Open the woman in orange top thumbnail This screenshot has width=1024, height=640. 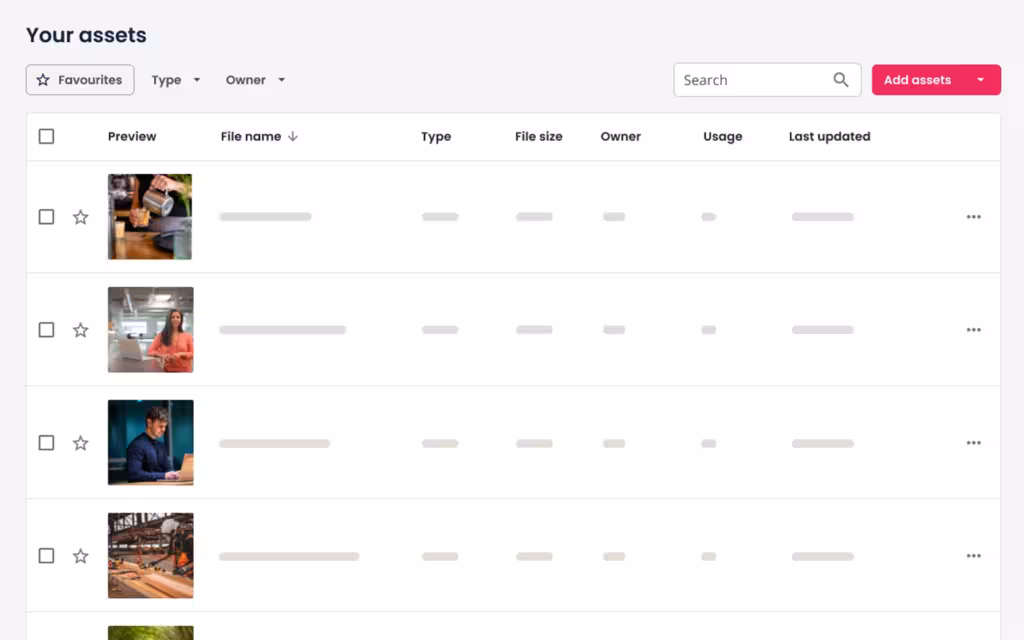click(x=150, y=330)
